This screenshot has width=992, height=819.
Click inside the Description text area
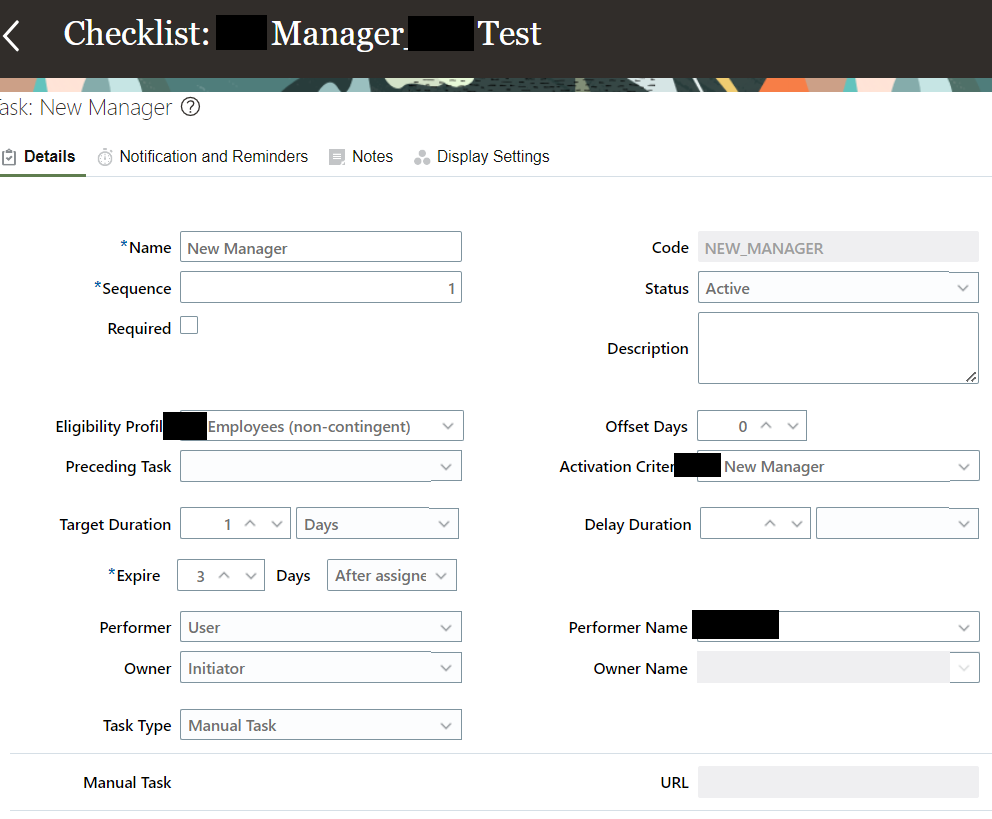[838, 347]
